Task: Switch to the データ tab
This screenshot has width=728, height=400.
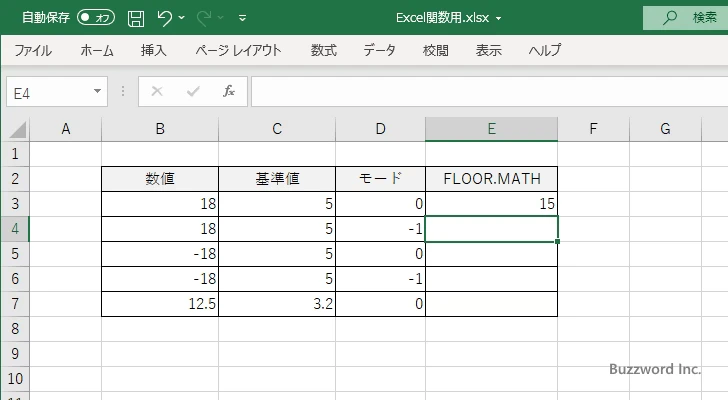Action: coord(379,50)
